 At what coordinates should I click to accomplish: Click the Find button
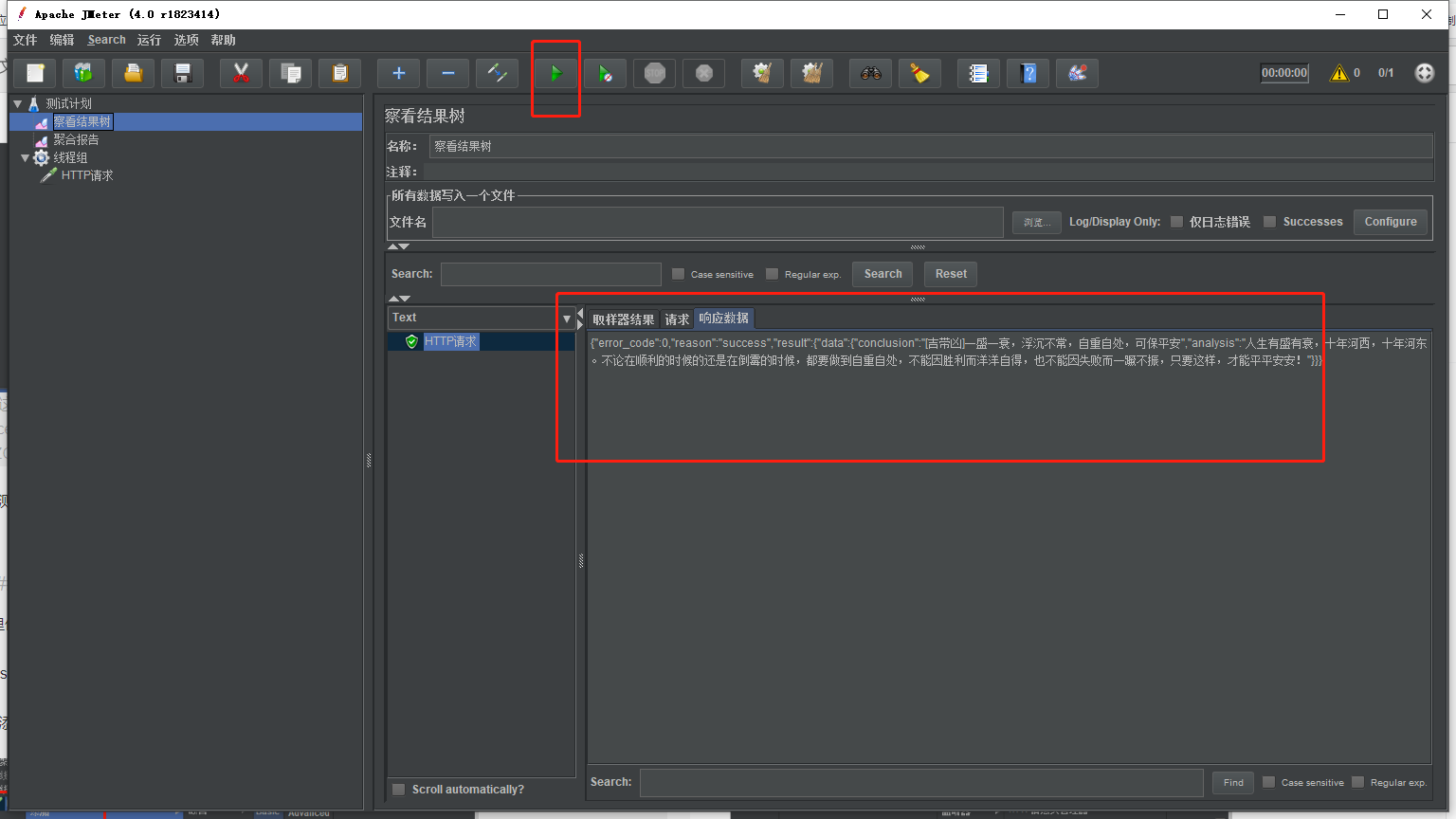click(x=1233, y=782)
